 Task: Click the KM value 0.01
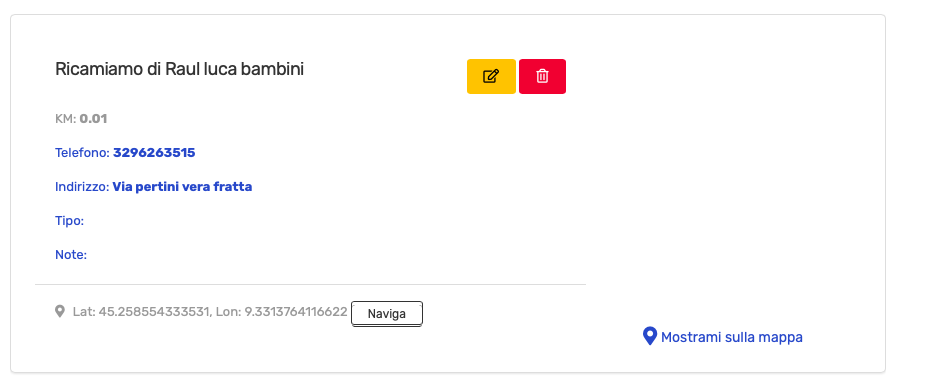93,119
